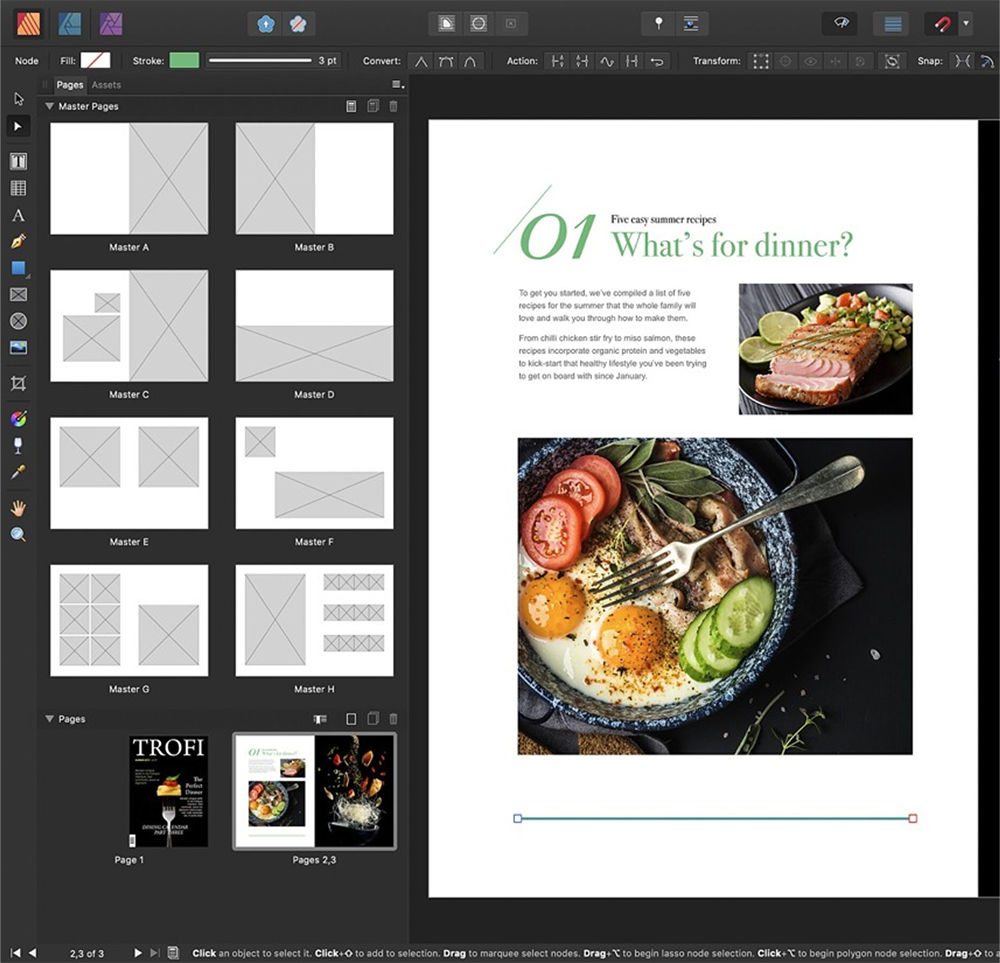Select the Table tool
This screenshot has width=1000, height=963.
(x=18, y=188)
